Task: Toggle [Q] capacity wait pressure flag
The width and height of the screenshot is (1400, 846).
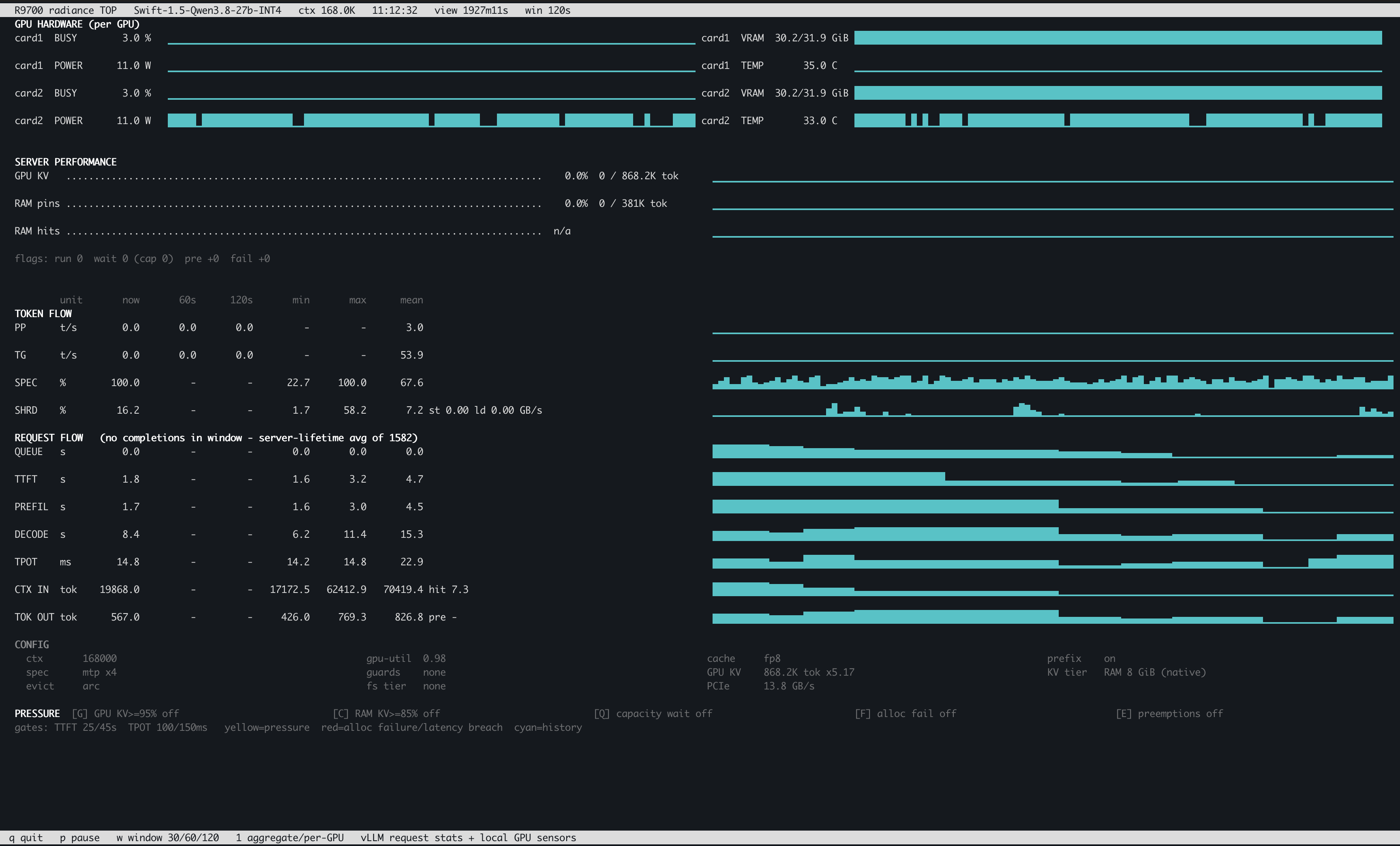Action: [653, 713]
